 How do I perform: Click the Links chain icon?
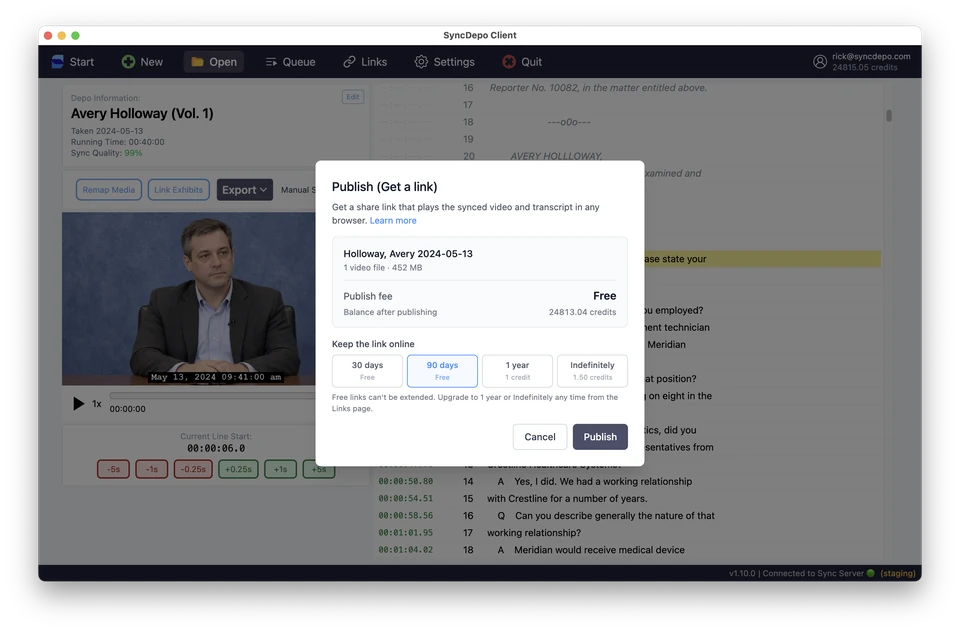(349, 62)
